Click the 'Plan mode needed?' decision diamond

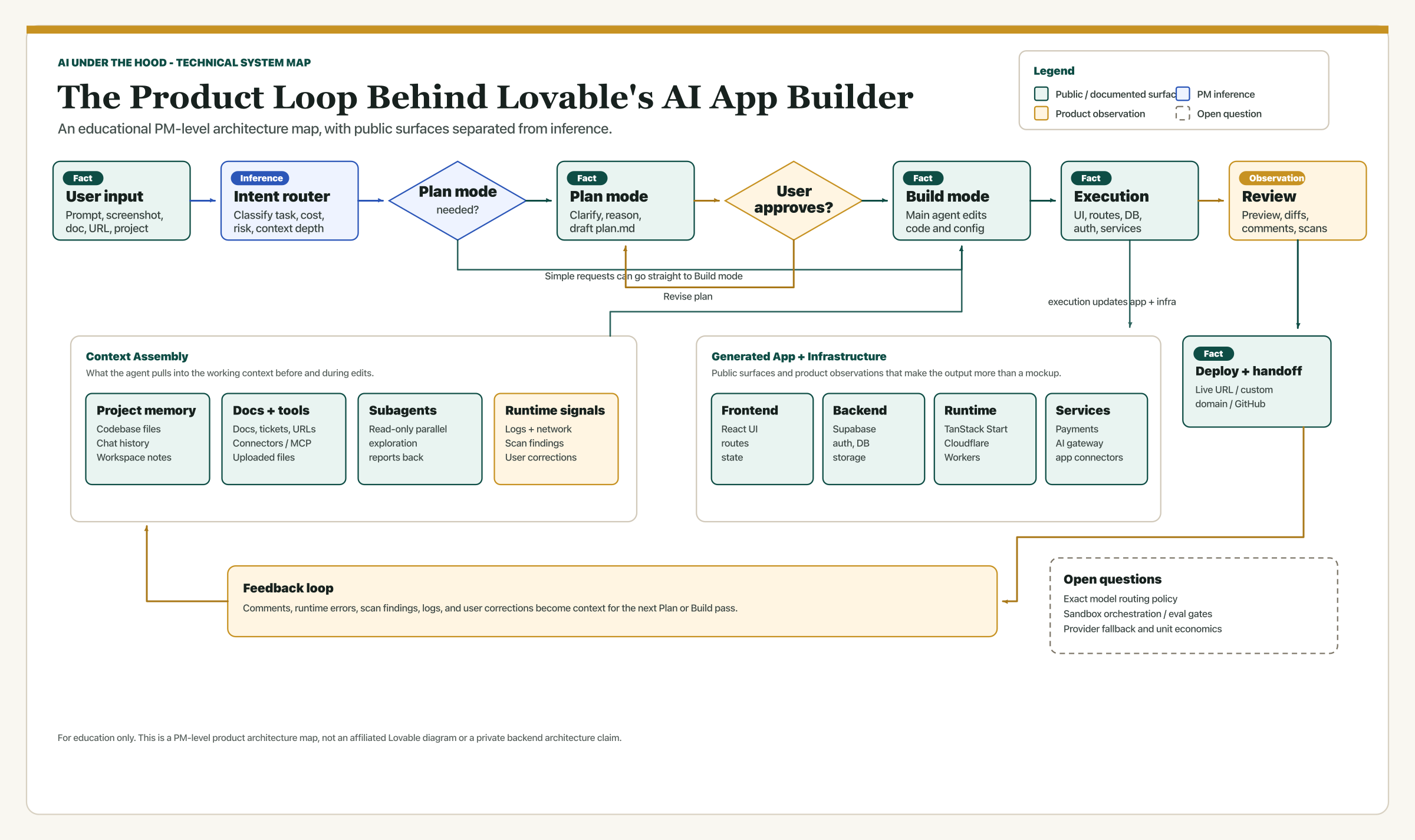pyautogui.click(x=458, y=200)
